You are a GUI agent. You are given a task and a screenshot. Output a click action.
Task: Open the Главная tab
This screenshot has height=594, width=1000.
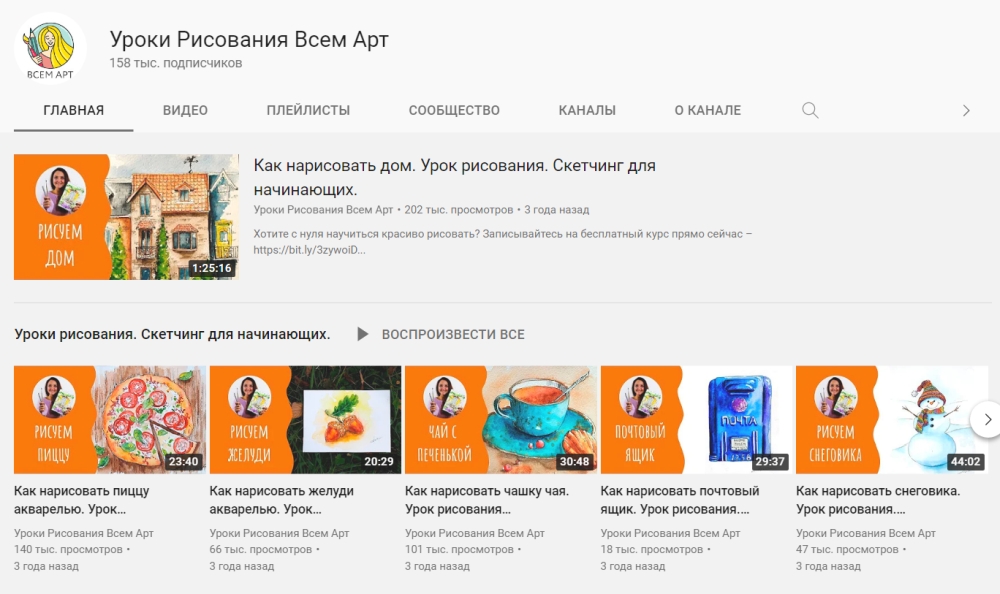73,110
